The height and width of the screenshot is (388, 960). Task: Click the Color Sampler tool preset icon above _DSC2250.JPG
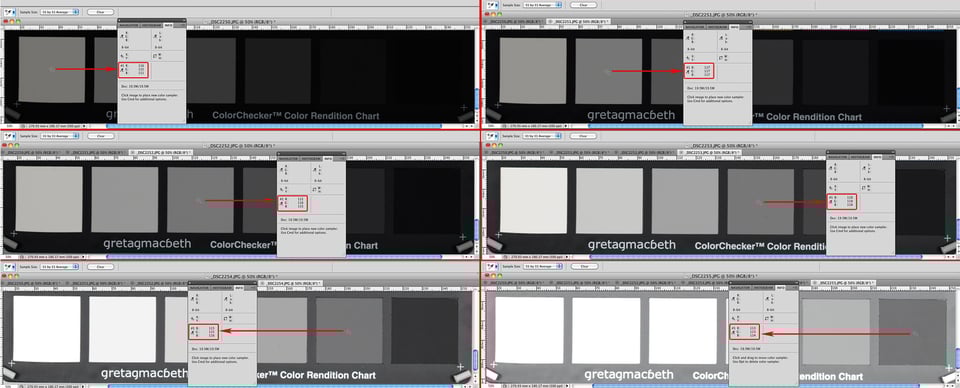(8, 12)
